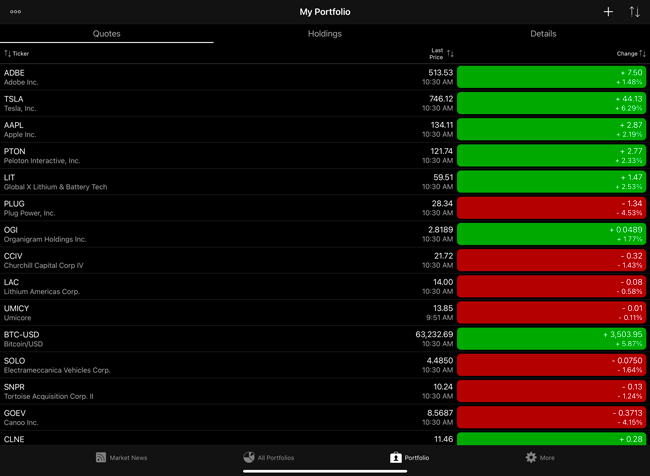Toggle PTON change box showing +2.77
The image size is (650, 476).
coord(551,155)
